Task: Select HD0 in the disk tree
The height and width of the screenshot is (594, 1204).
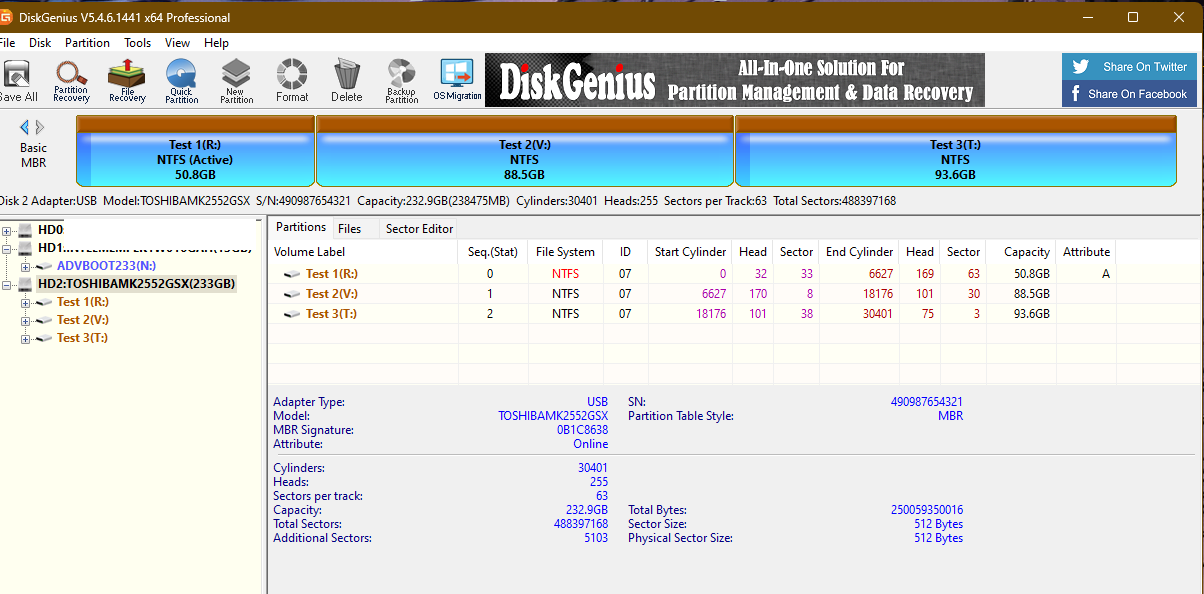Action: pyautogui.click(x=50, y=230)
